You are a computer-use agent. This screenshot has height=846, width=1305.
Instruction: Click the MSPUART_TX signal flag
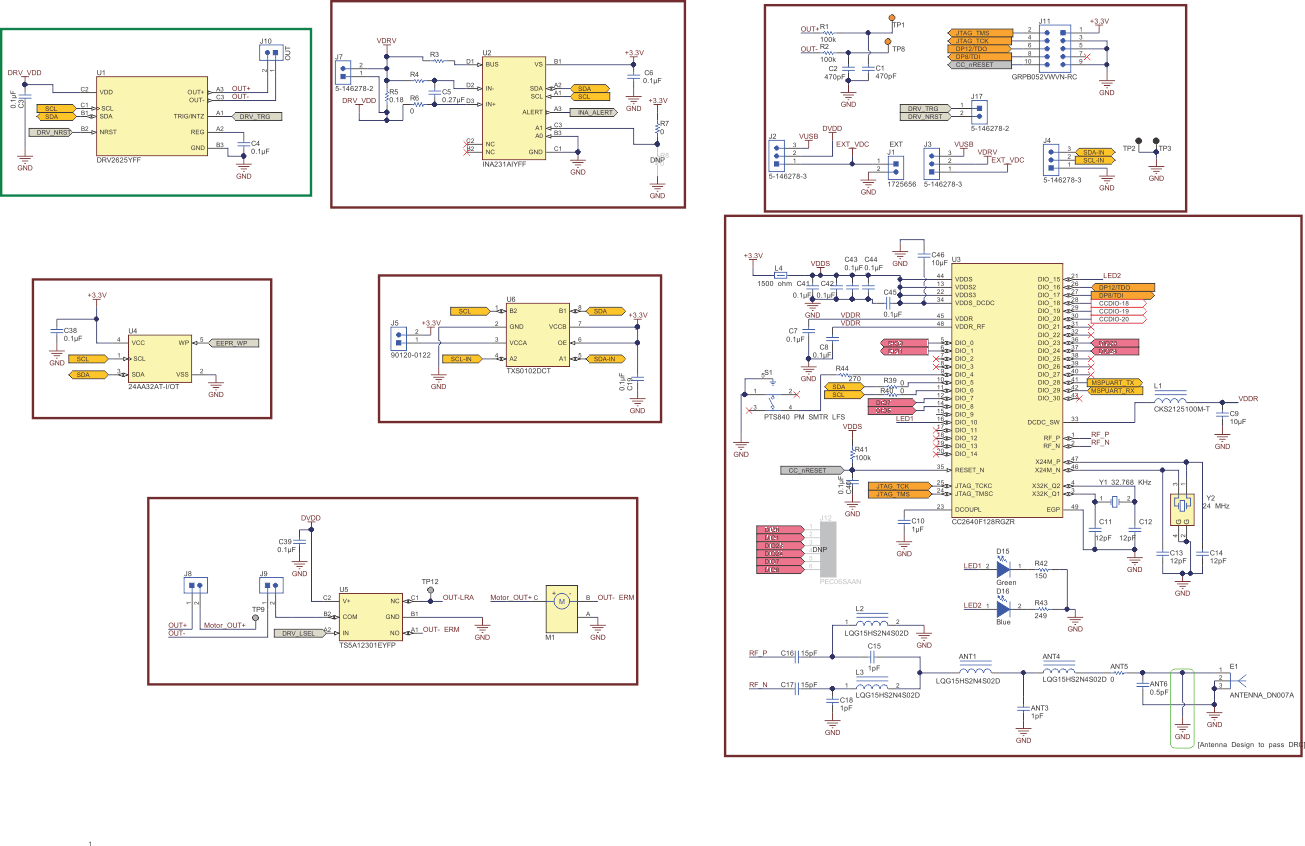(1113, 383)
